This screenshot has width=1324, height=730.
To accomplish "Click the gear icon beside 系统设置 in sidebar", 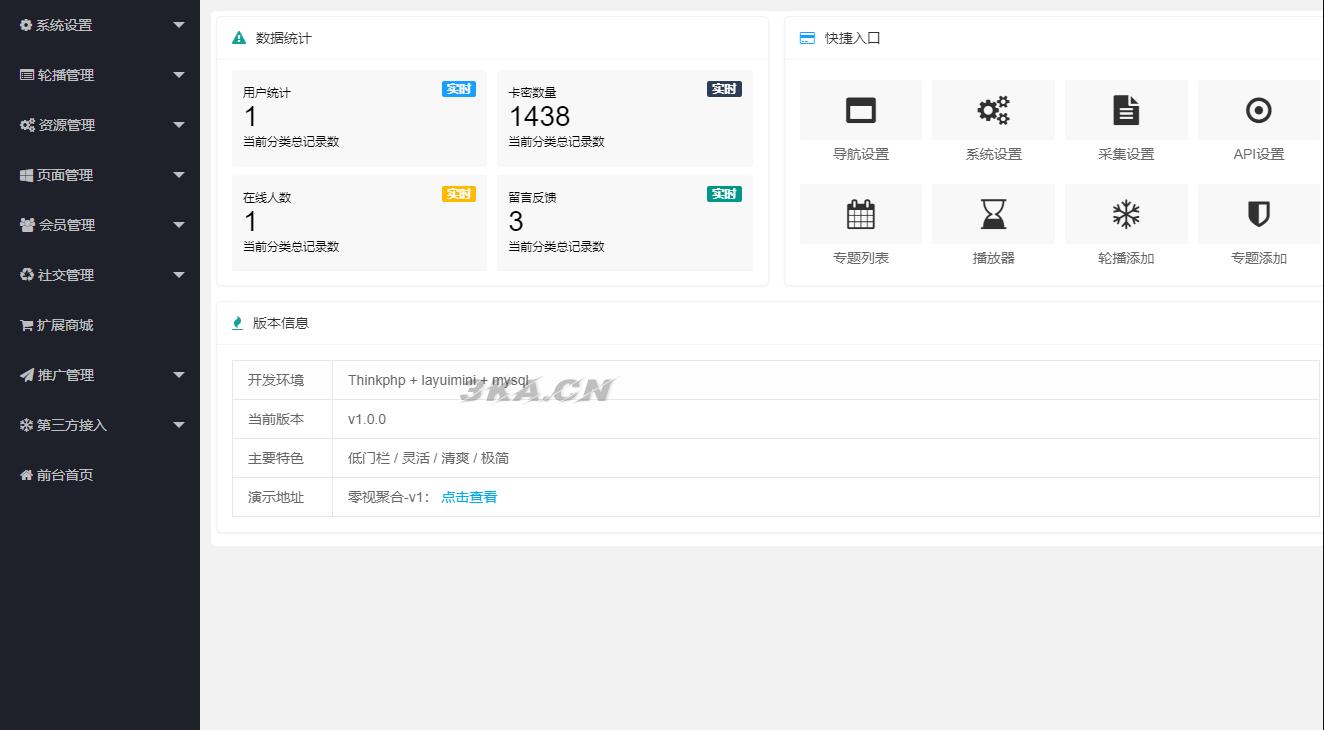I will point(26,25).
